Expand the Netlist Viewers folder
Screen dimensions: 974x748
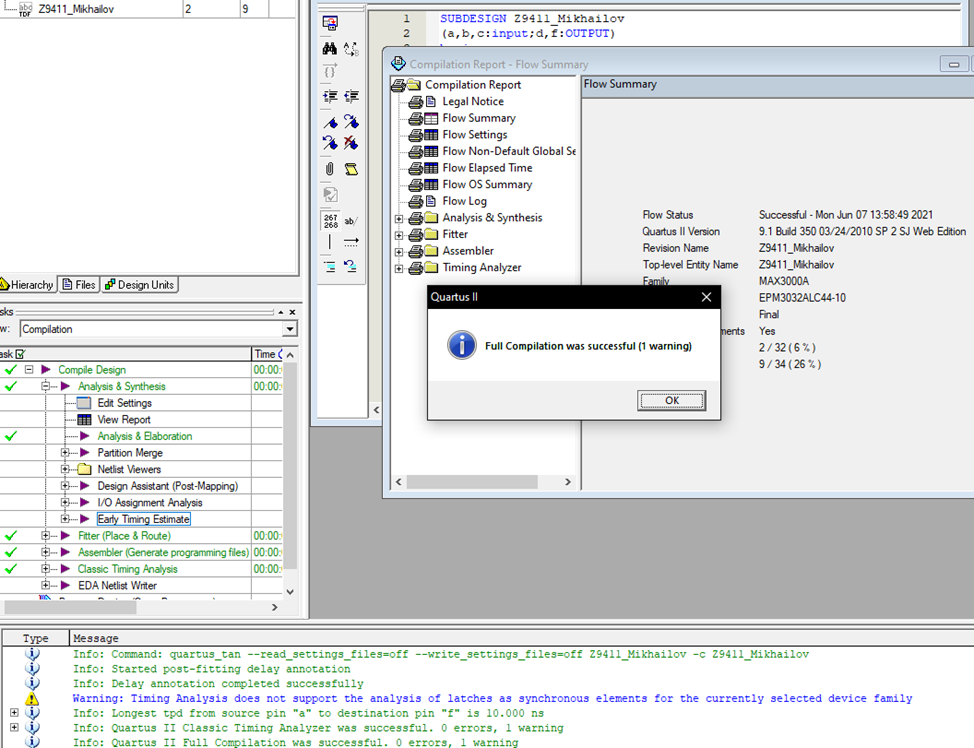(x=65, y=469)
